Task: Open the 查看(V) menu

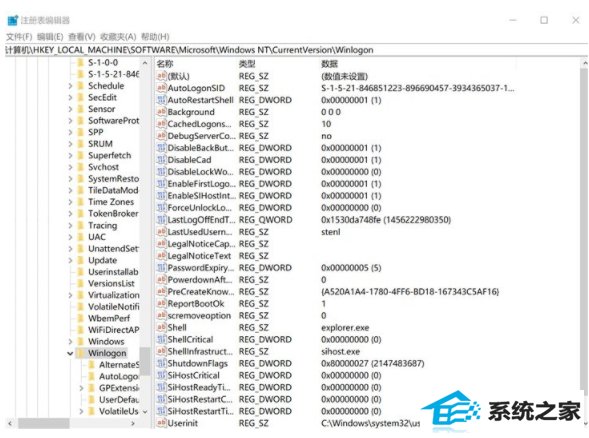Action: (82, 37)
